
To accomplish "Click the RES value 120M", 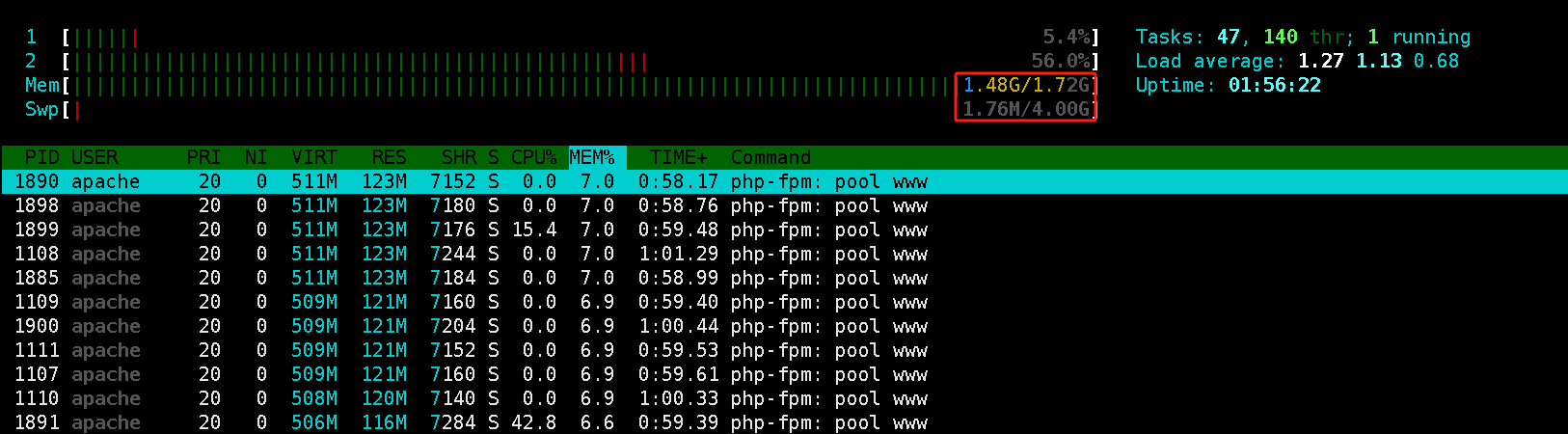I will click(x=384, y=398).
